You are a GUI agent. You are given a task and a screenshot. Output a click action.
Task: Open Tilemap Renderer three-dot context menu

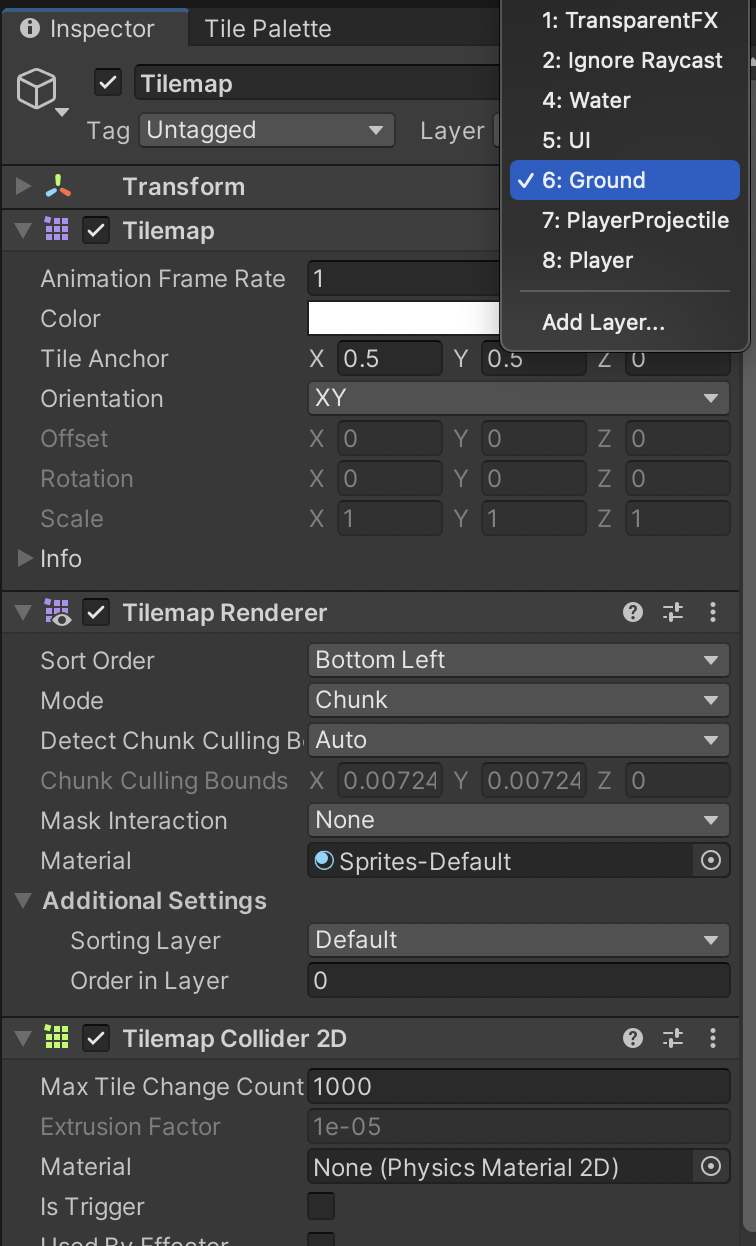pos(713,612)
